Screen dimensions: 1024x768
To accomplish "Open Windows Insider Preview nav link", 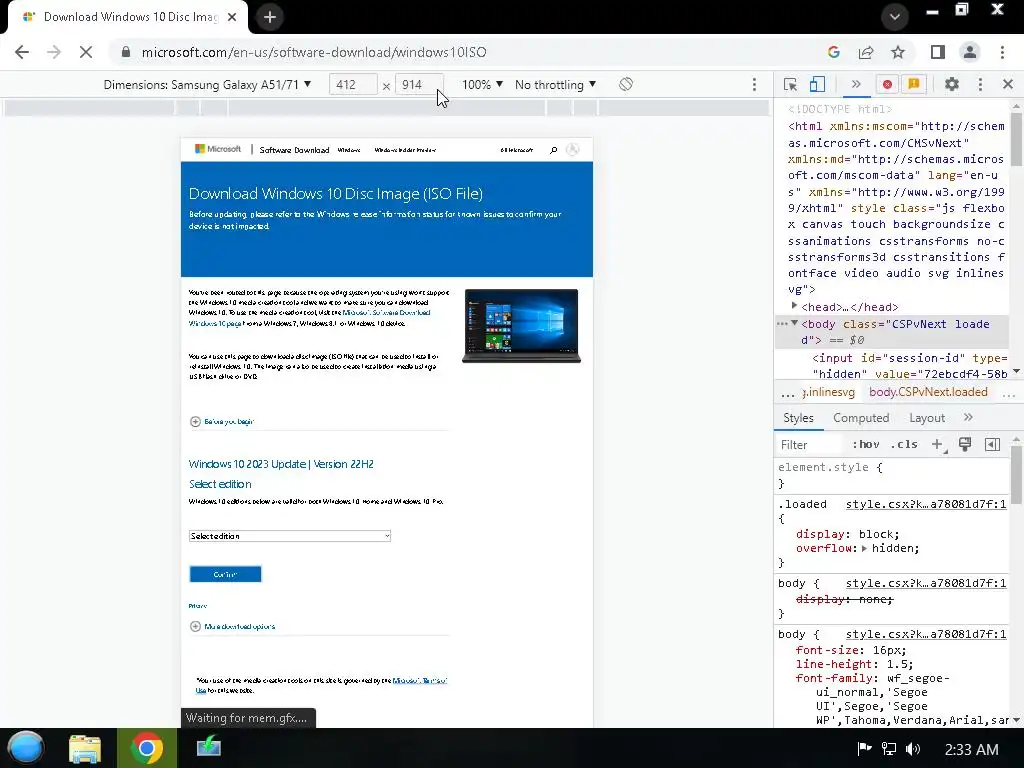I will 405,150.
